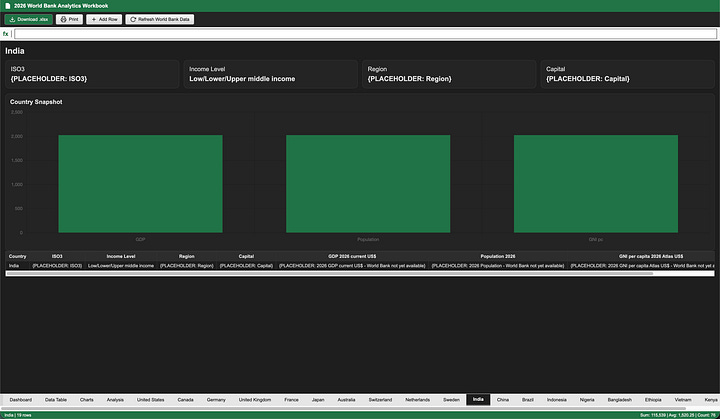The height and width of the screenshot is (419, 720).
Task: Click GNI per capita 2026 Atlas US$ header
Action: tap(651, 256)
